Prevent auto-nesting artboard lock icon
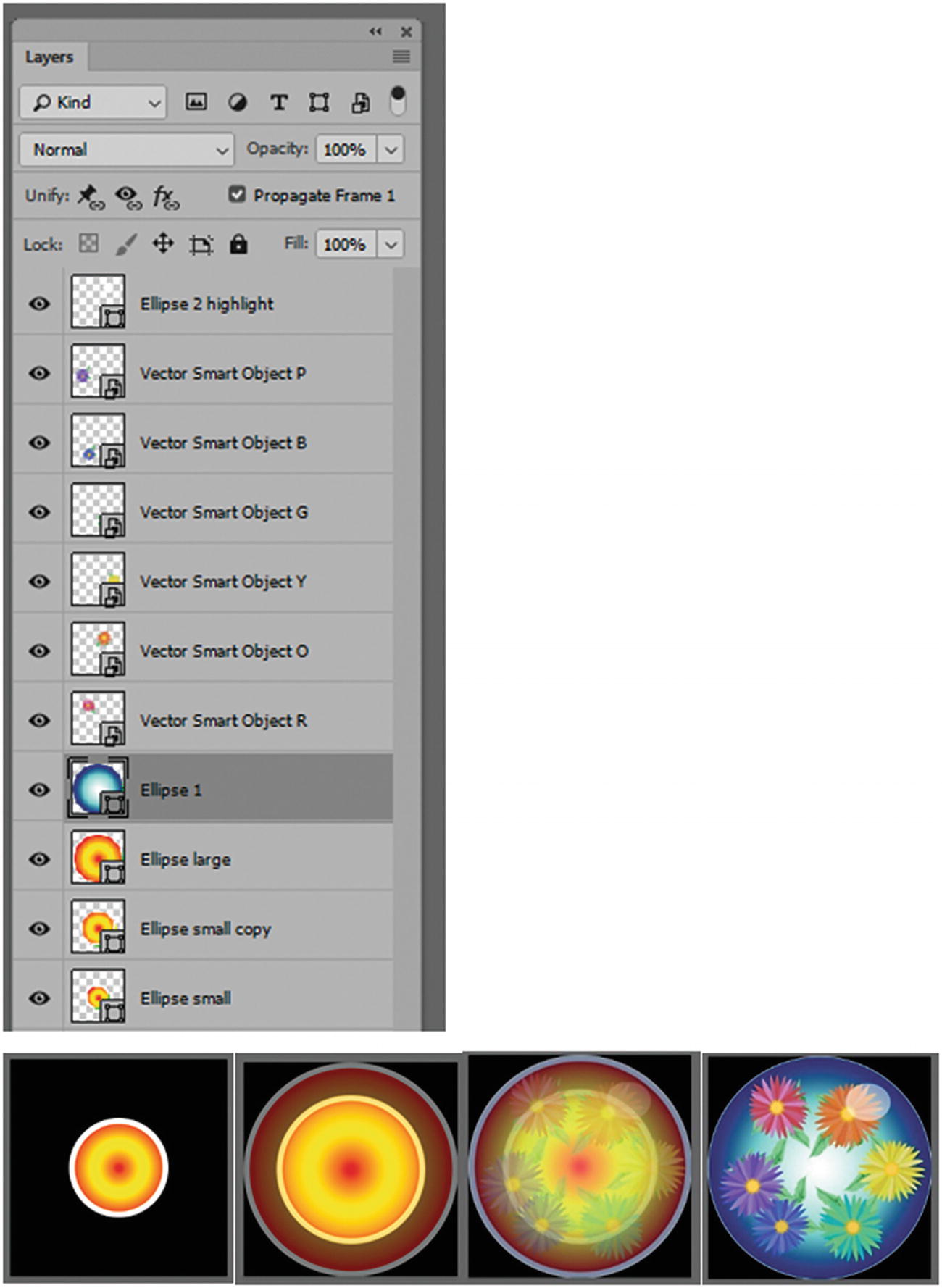 pyautogui.click(x=201, y=245)
